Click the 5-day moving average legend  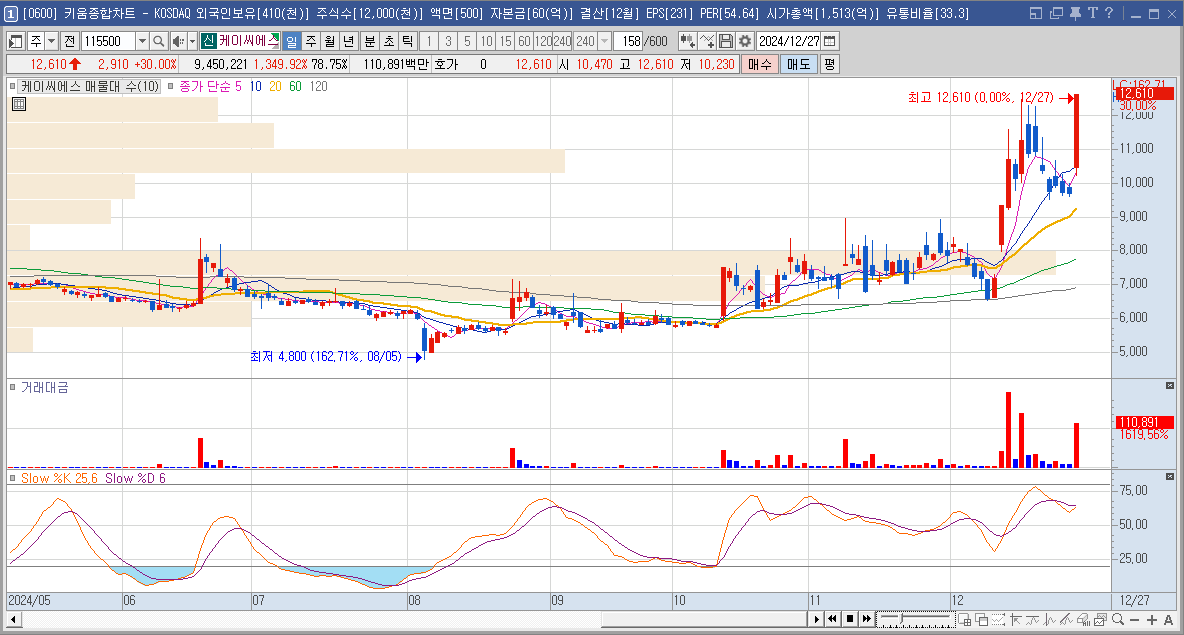tap(238, 87)
